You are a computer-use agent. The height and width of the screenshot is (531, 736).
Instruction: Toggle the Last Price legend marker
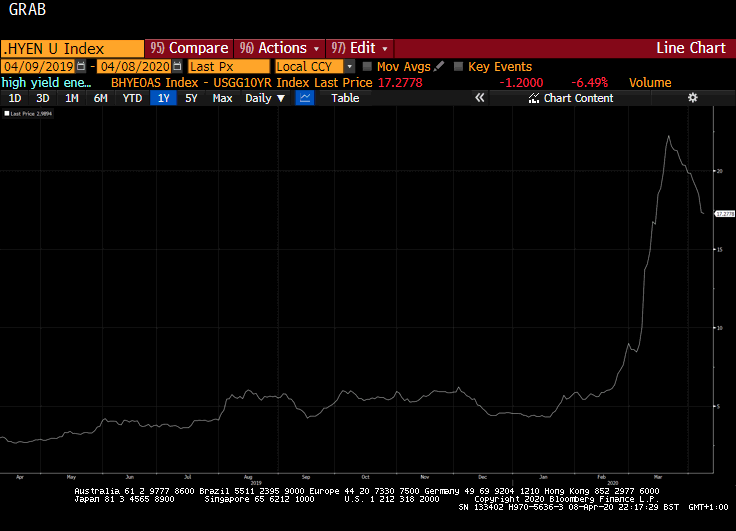[7, 114]
